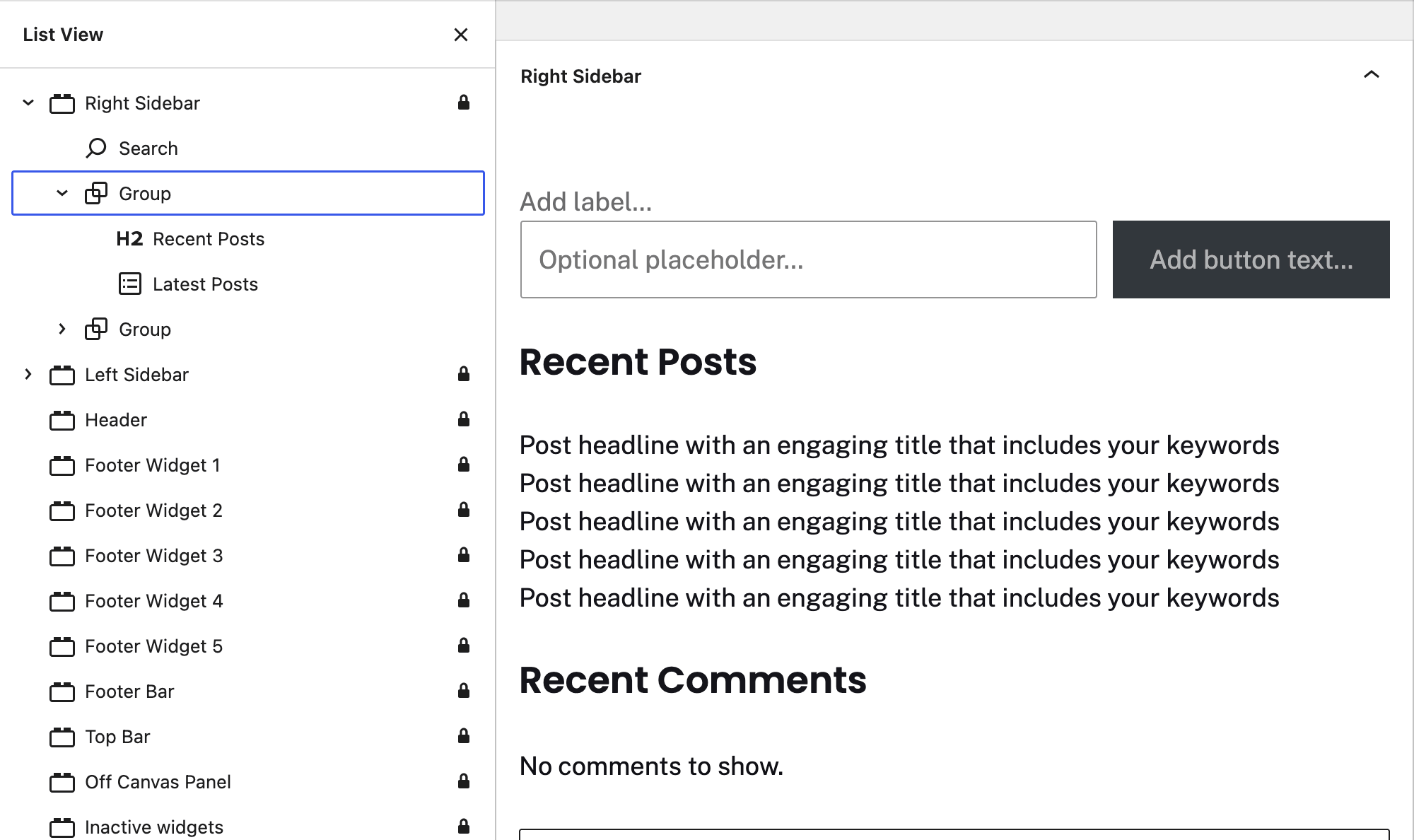Click the Top Bar widget area icon

[x=62, y=737]
